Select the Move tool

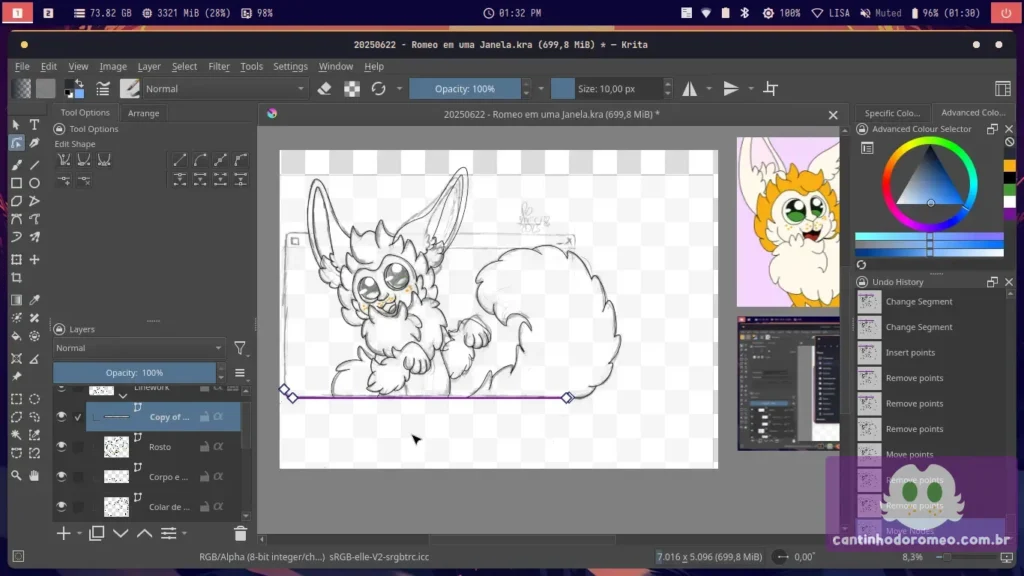click(x=35, y=260)
